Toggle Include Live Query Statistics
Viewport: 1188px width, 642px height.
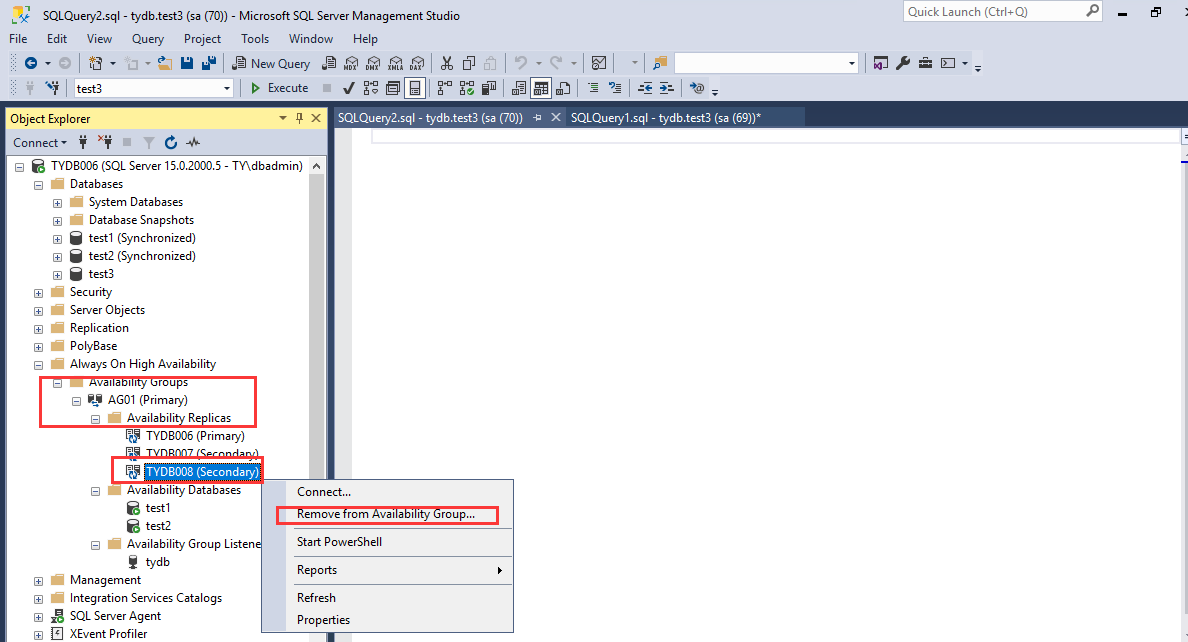click(x=467, y=89)
